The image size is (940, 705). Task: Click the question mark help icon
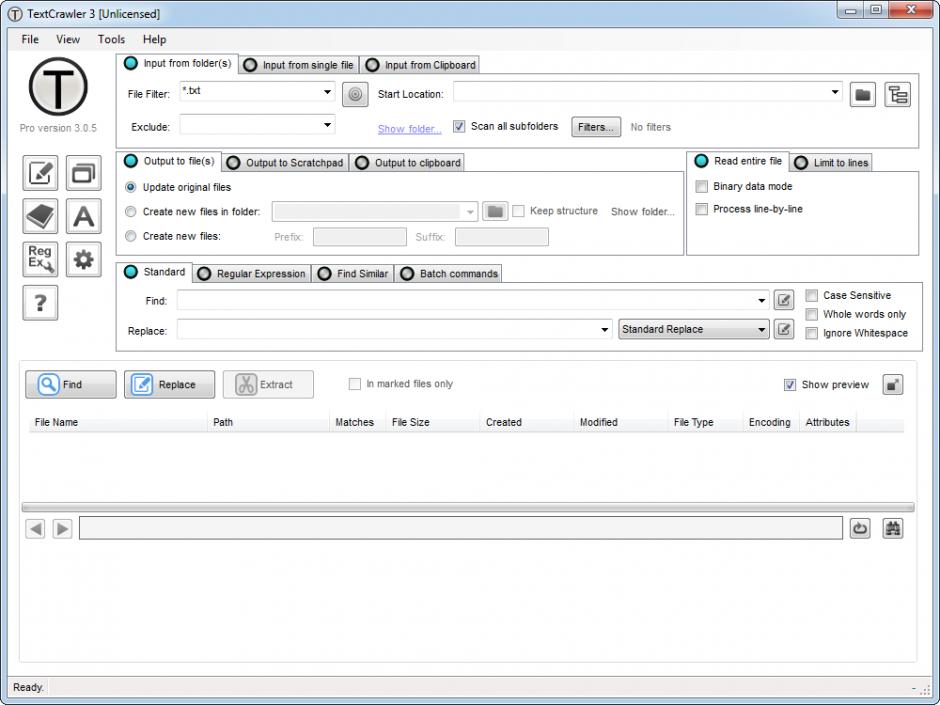(x=40, y=303)
